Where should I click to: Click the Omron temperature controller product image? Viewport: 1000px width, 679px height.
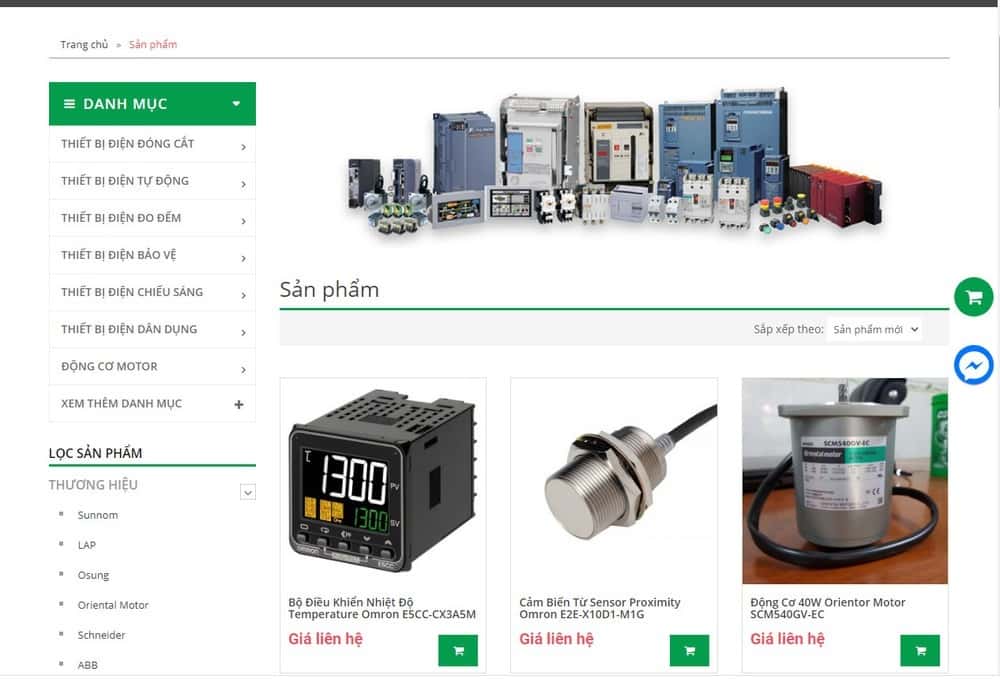(383, 481)
